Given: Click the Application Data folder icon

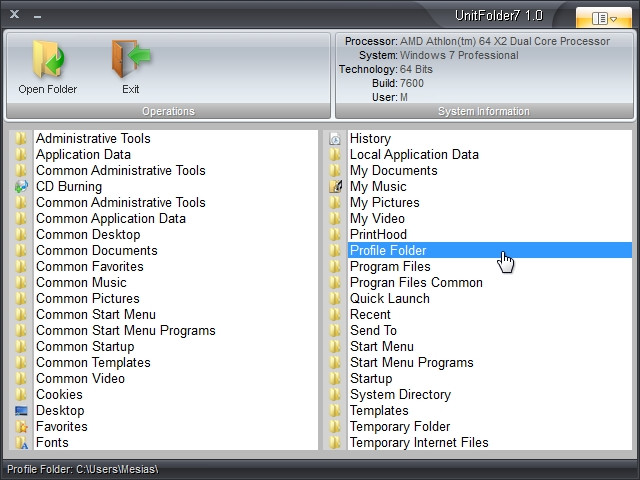Looking at the screenshot, I should [x=21, y=155].
